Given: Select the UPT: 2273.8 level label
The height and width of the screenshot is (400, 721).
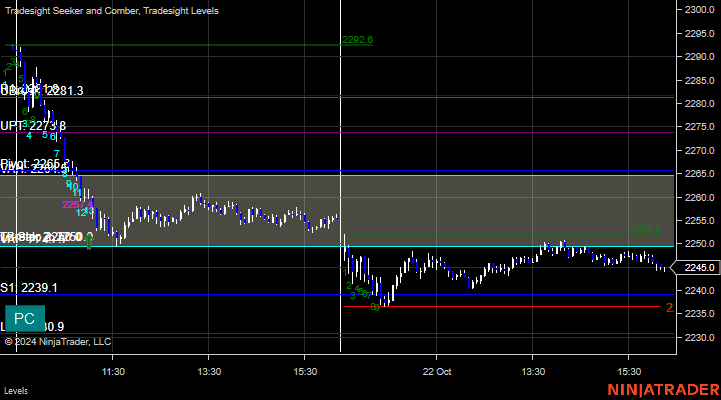Looking at the screenshot, I should [x=33, y=126].
